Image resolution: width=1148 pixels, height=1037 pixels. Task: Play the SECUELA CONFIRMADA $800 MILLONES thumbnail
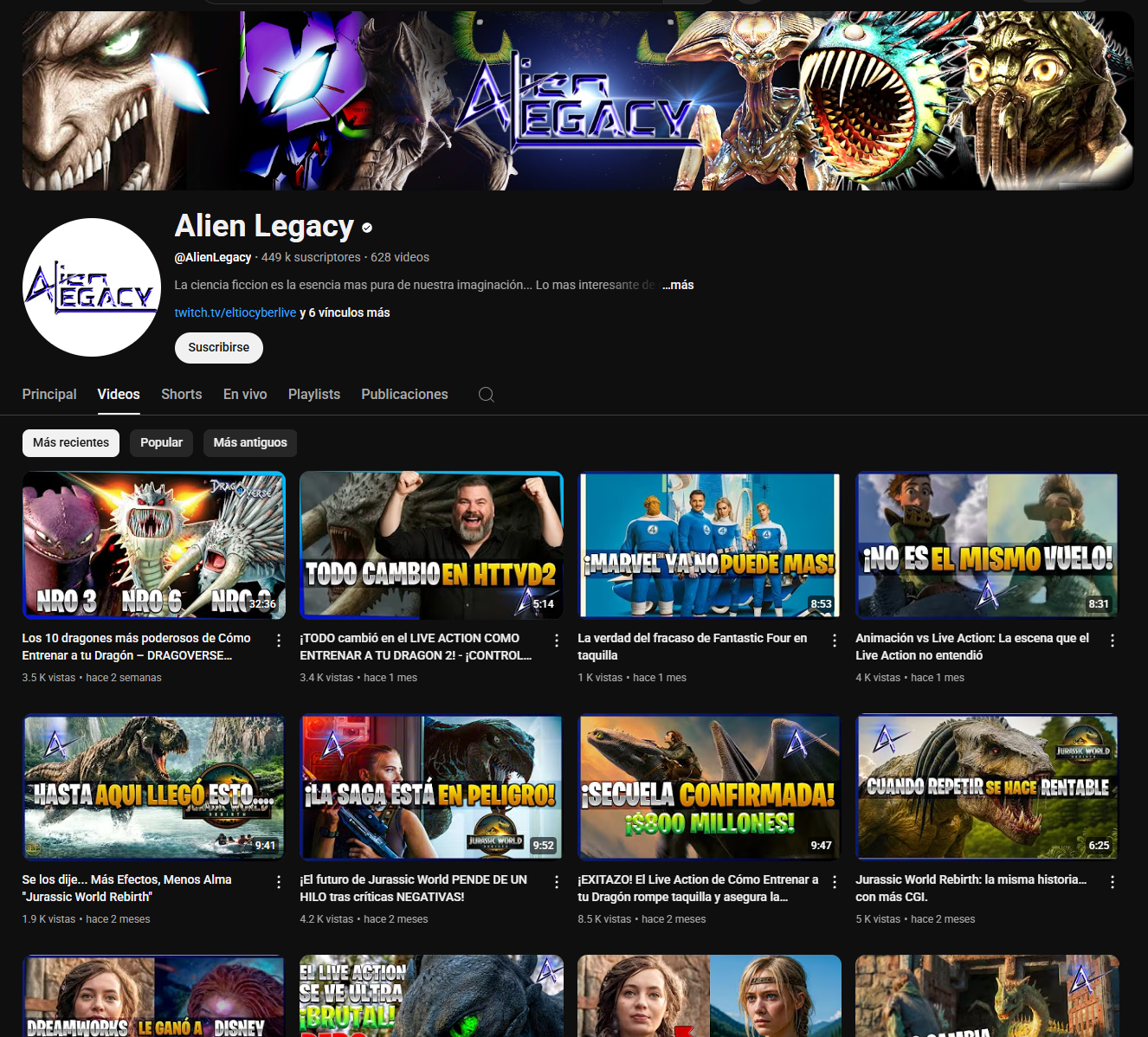tap(710, 786)
